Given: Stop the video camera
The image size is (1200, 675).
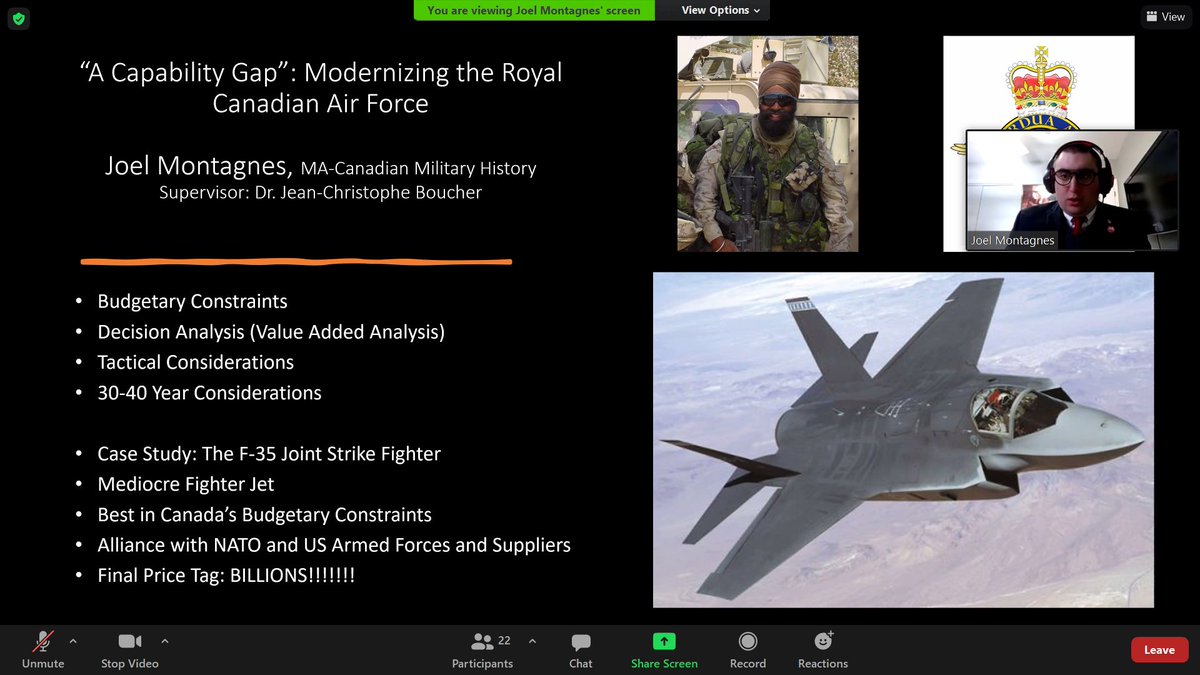Looking at the screenshot, I should coord(130,650).
